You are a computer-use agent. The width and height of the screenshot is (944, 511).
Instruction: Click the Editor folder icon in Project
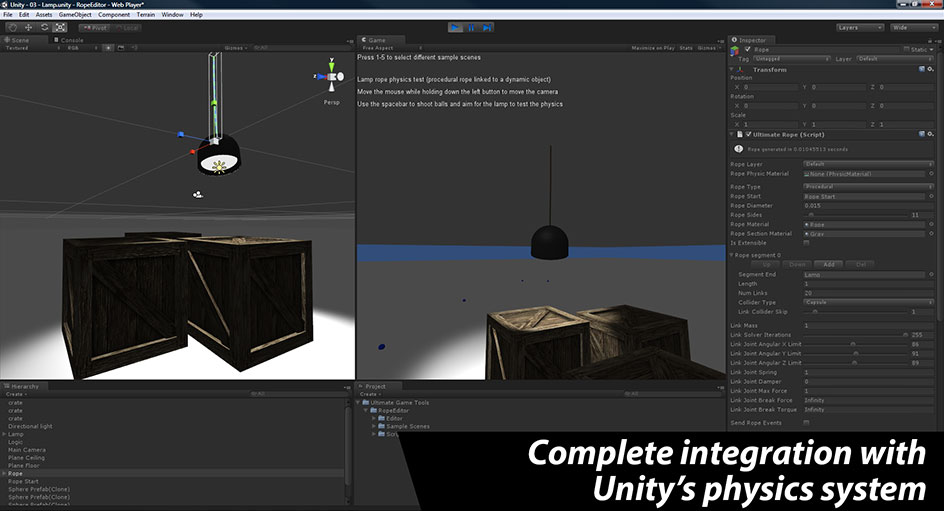pos(382,418)
